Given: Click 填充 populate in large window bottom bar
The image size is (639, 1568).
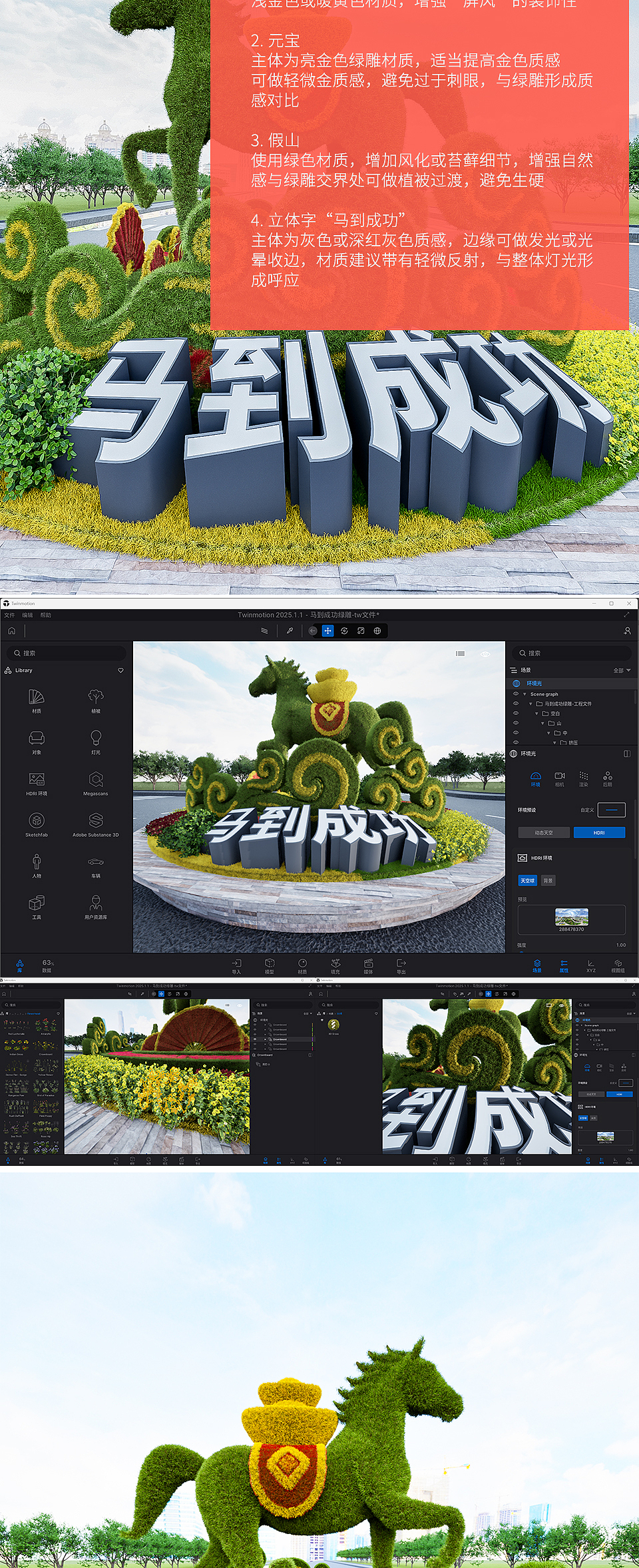Looking at the screenshot, I should 335,966.
